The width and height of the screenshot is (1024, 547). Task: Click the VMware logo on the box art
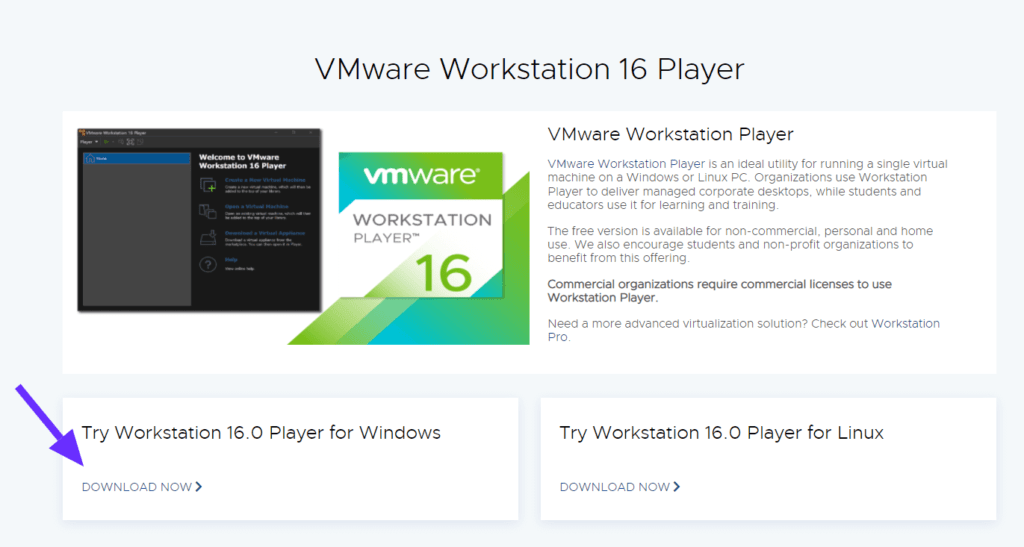point(421,175)
